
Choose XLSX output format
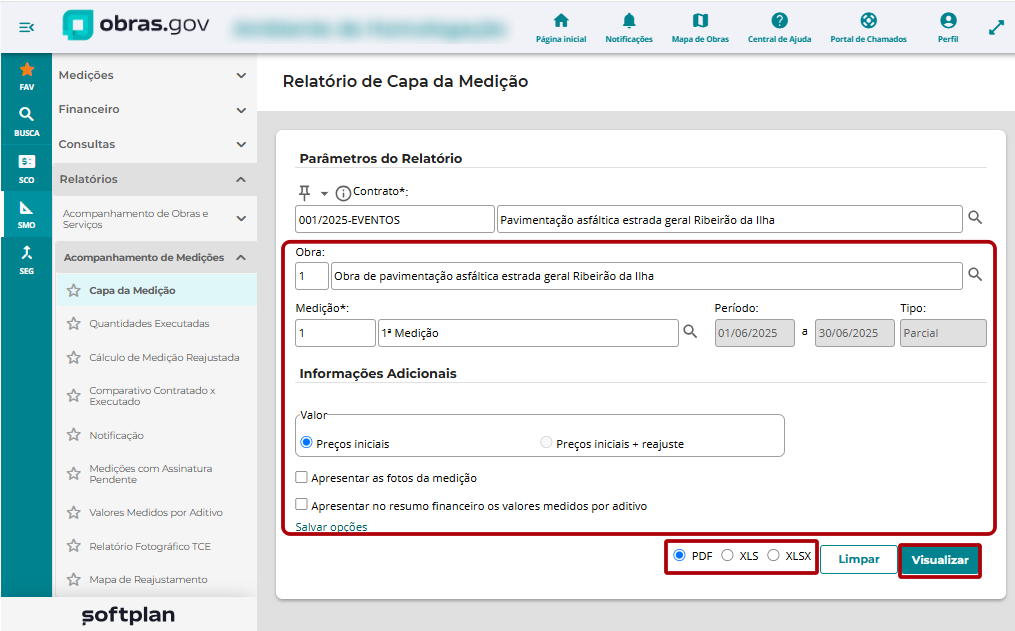(773, 555)
